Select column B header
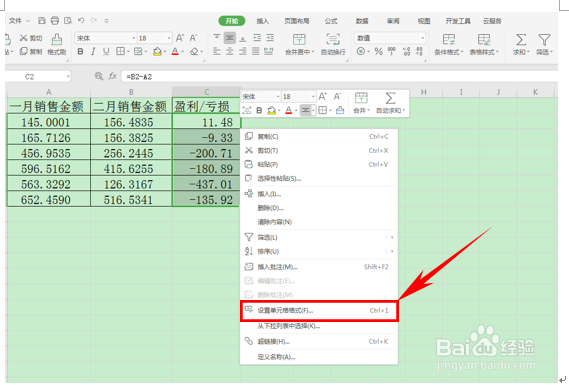The image size is (569, 385). 131,92
